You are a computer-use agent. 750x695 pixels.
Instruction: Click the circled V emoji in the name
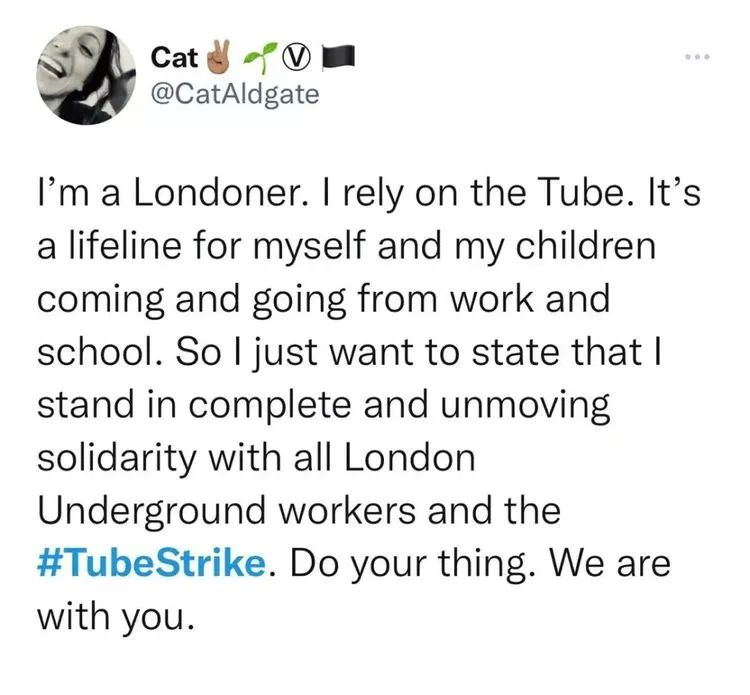pos(297,59)
